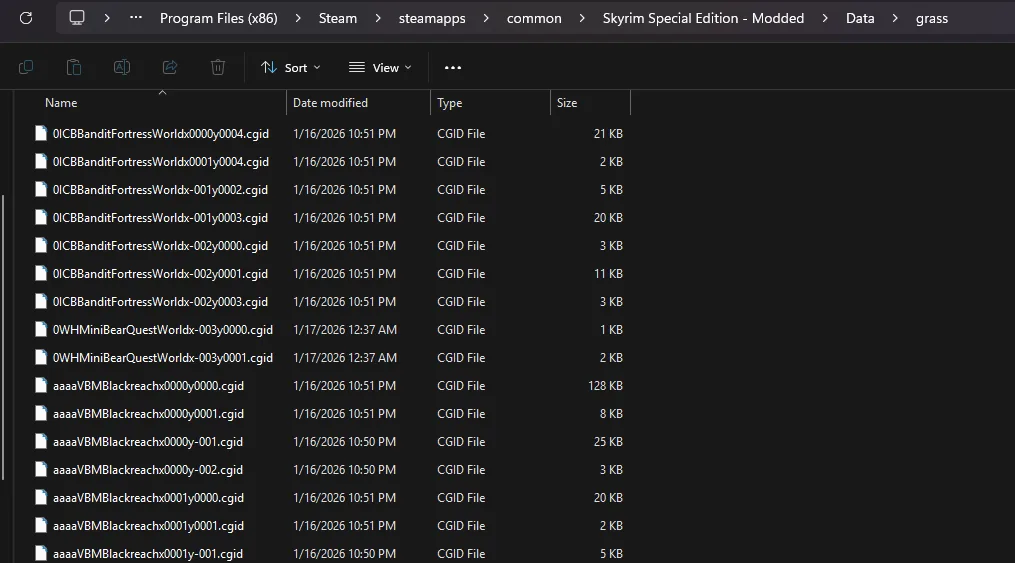Click file icon of aaaaVBMBlackreachx0000y0001.cgid

(x=41, y=414)
